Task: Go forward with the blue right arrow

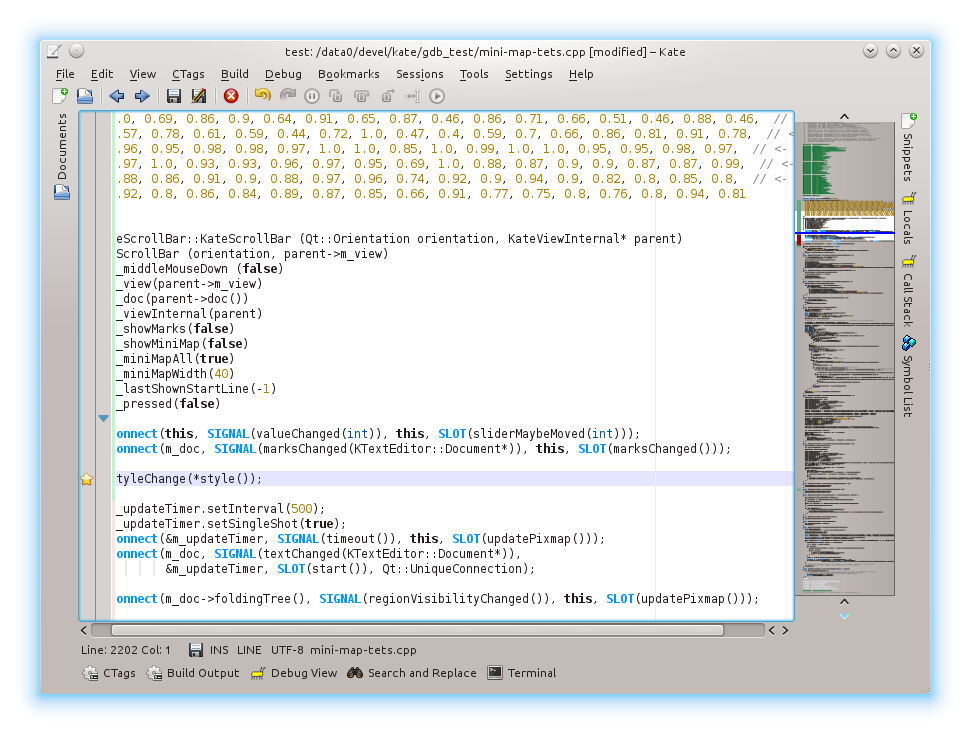Action: click(x=142, y=96)
